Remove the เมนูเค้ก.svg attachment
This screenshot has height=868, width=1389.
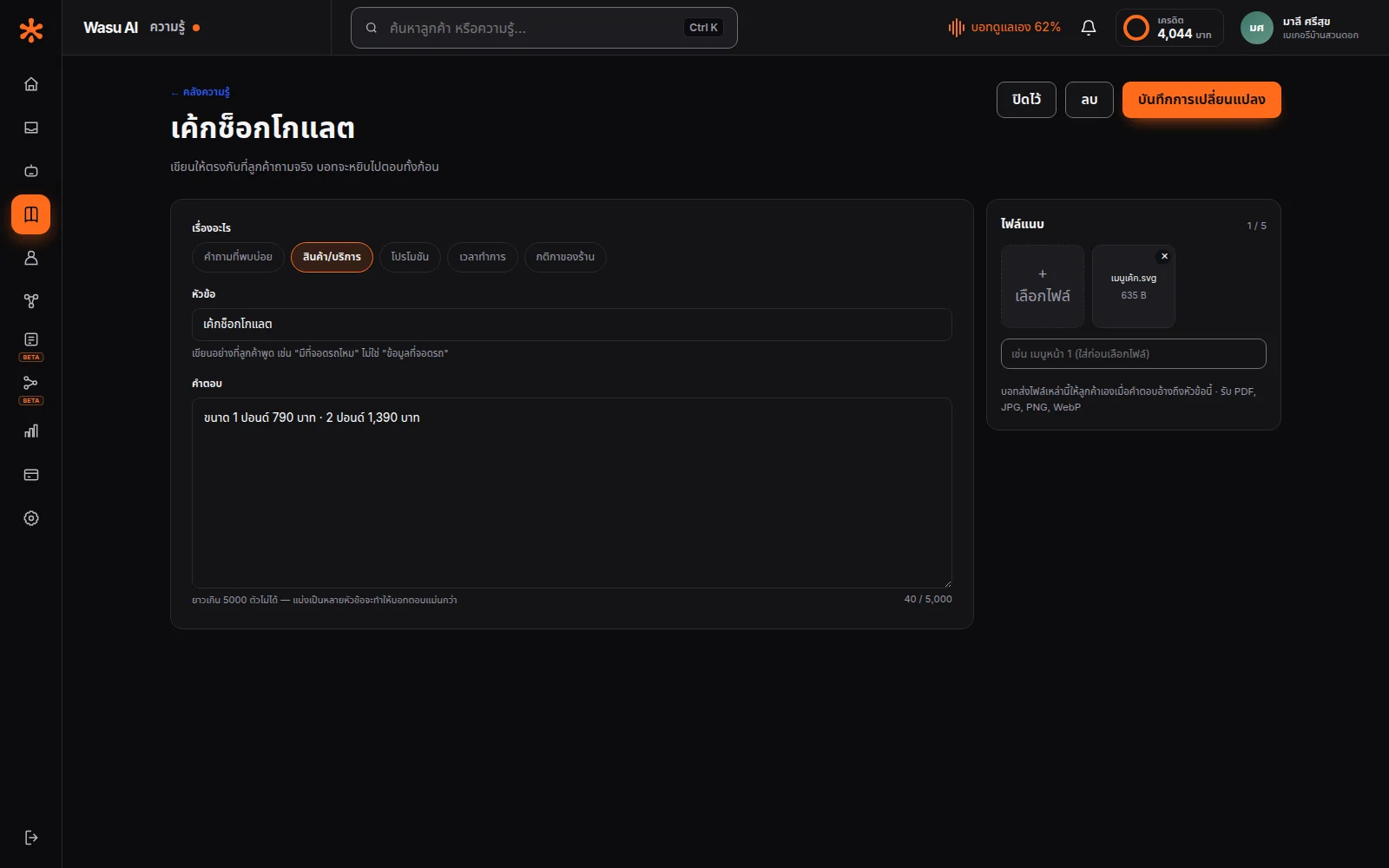click(1165, 256)
